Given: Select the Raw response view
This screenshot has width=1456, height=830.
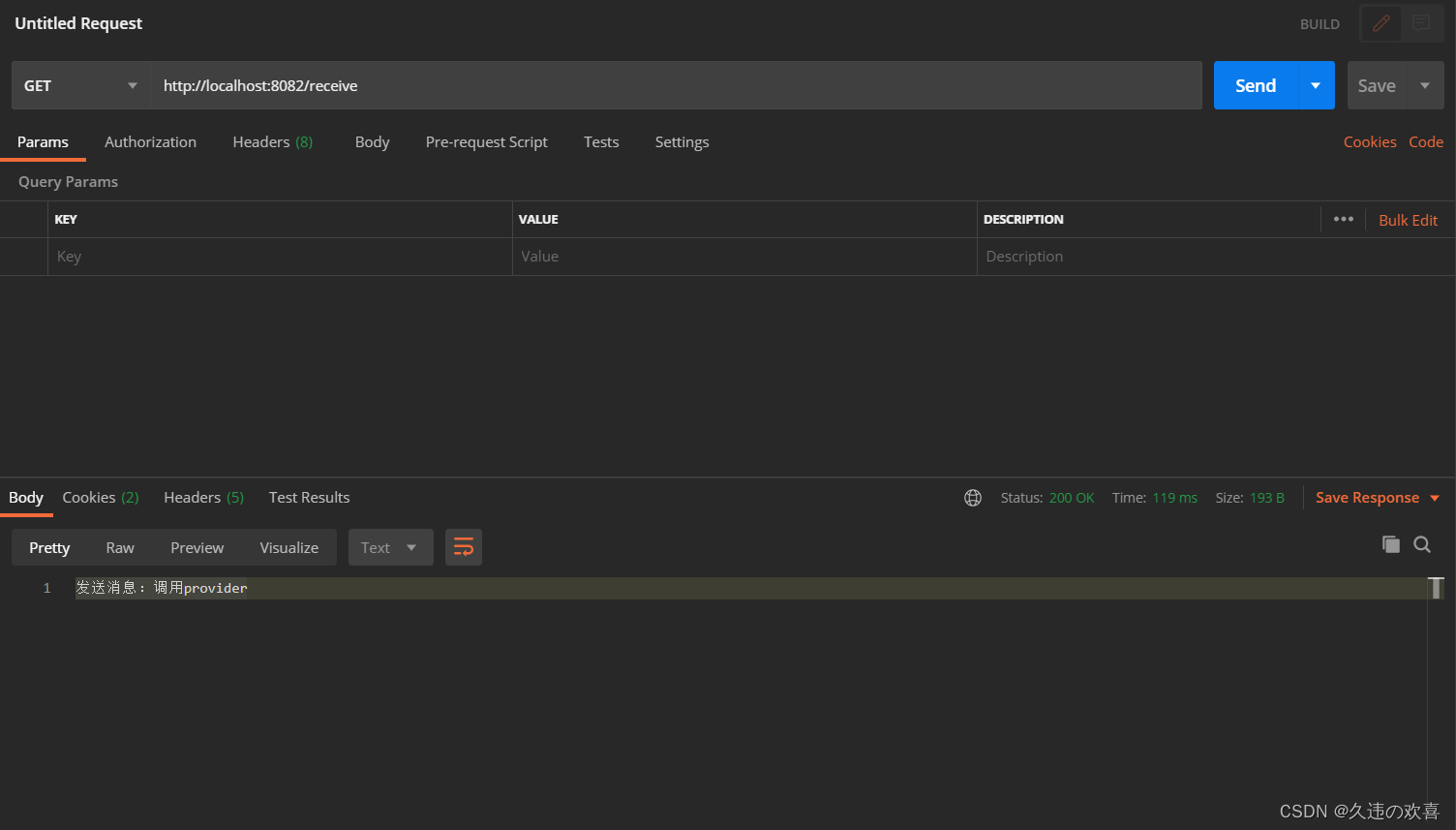Looking at the screenshot, I should coord(120,547).
